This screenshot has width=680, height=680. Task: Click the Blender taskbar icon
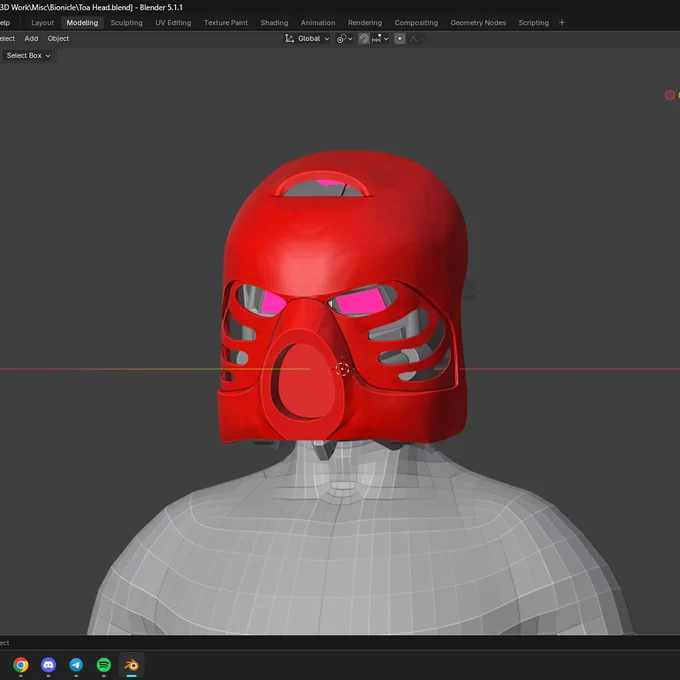(x=131, y=665)
